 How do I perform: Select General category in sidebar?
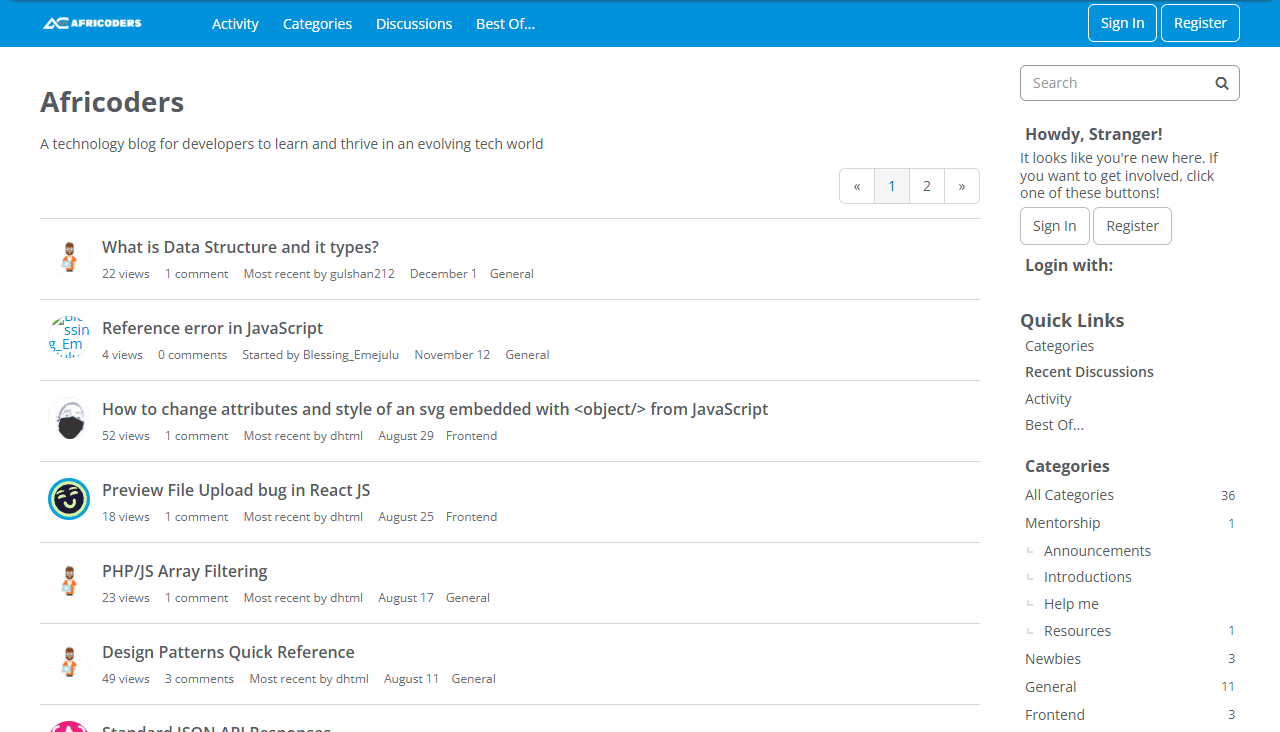tap(1050, 687)
